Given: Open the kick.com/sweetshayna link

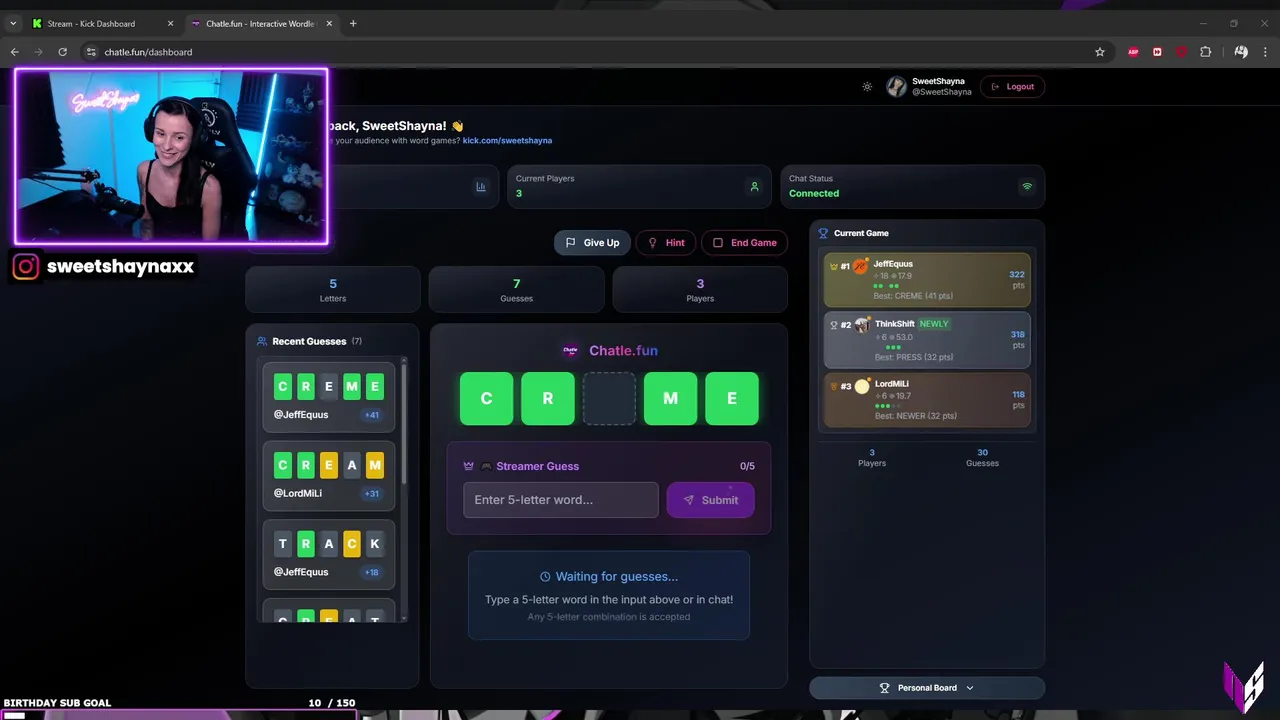Looking at the screenshot, I should (x=507, y=141).
